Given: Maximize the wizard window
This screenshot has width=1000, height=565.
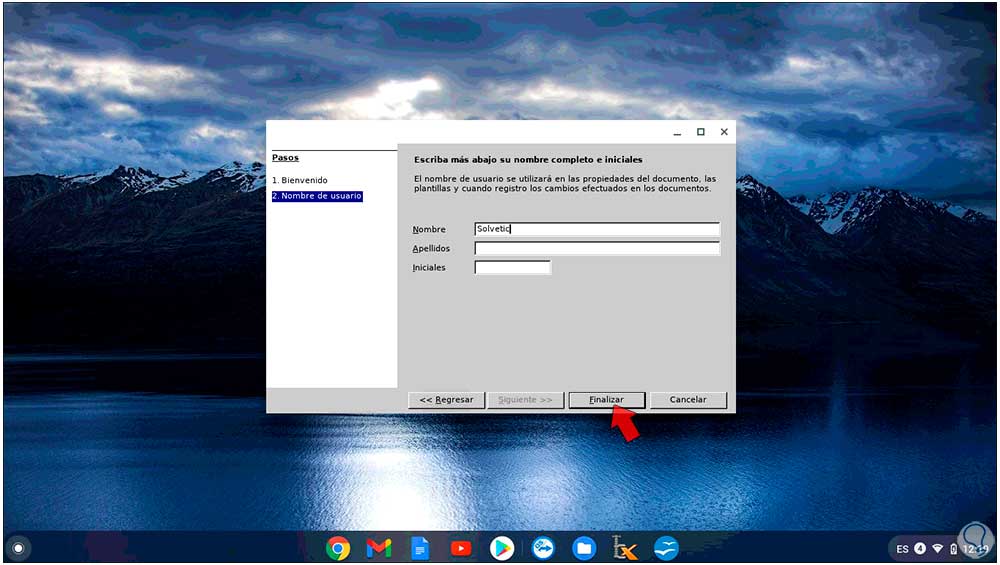Looking at the screenshot, I should click(701, 132).
